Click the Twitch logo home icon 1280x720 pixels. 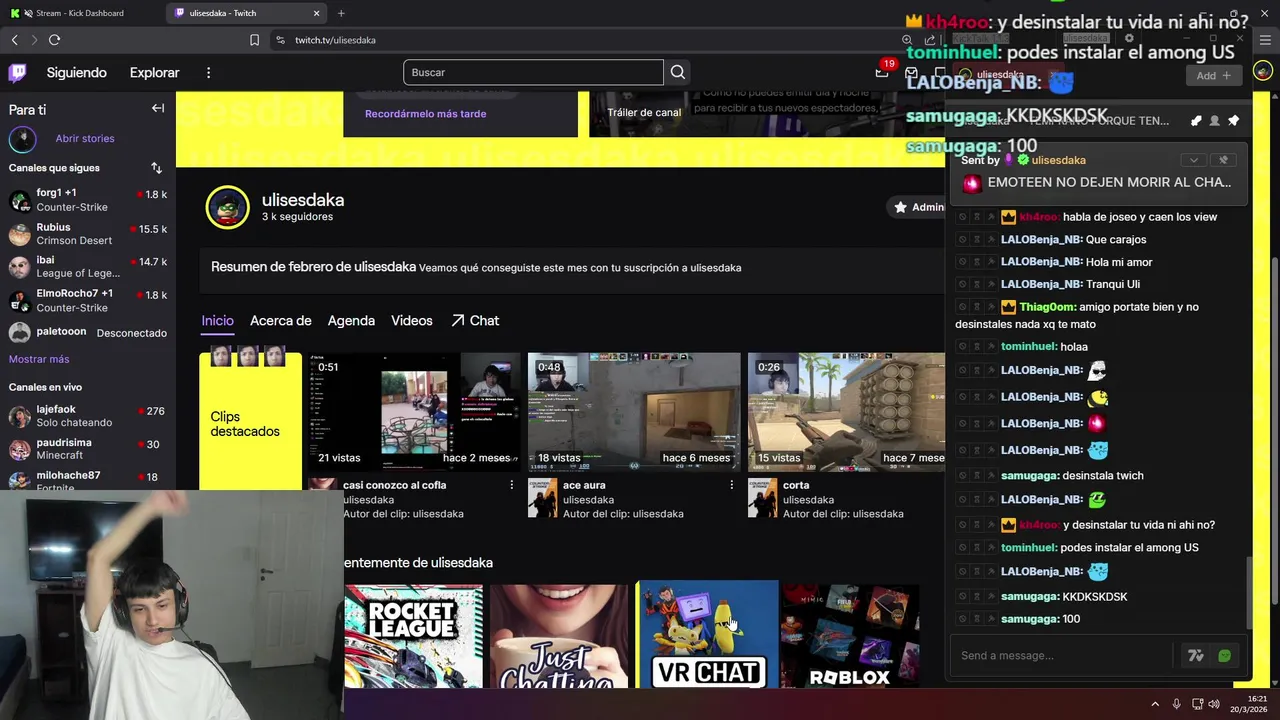[17, 72]
